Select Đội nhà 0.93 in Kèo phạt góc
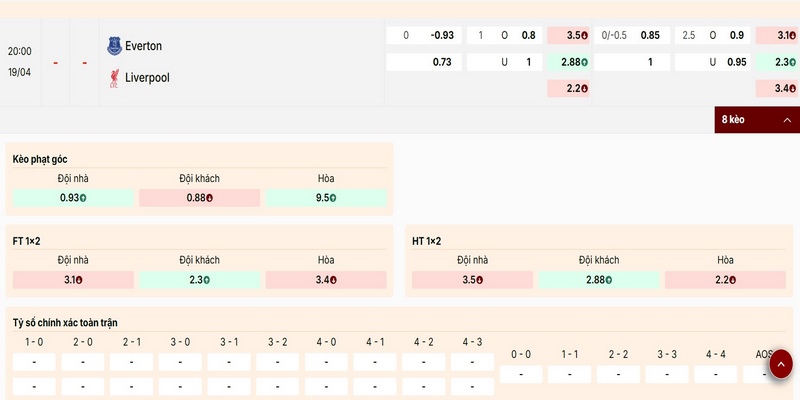Image resolution: width=800 pixels, height=400 pixels. tap(71, 198)
